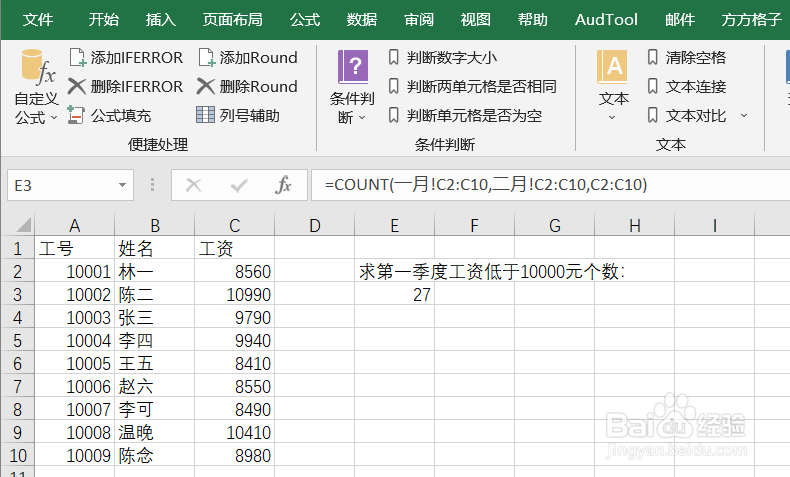The image size is (790, 477).
Task: Select row 3 header
Action: (x=18, y=295)
